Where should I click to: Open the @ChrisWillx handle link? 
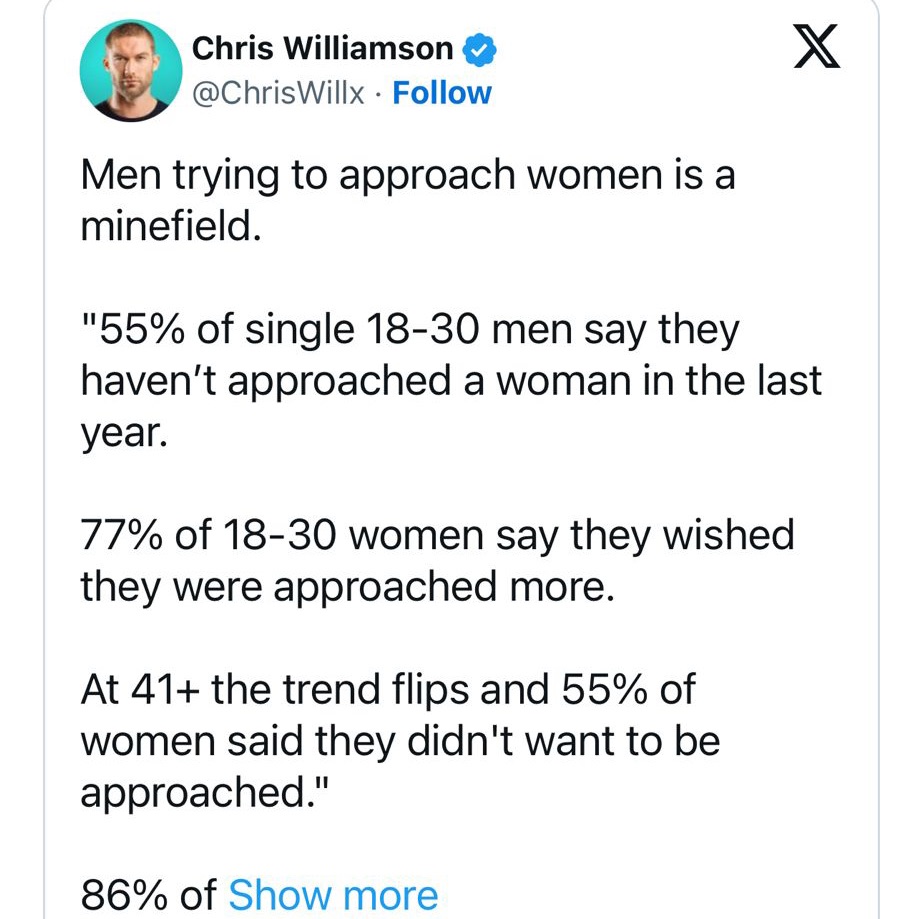coord(277,93)
